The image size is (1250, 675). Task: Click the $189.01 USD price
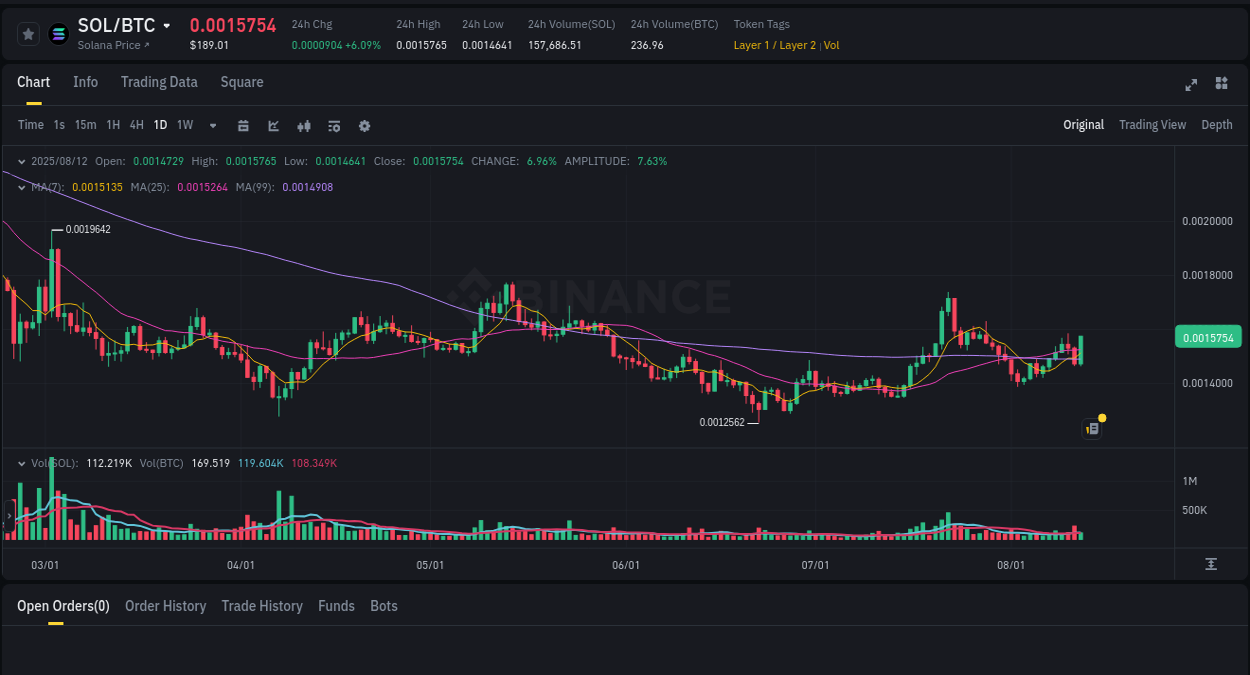tap(209, 45)
